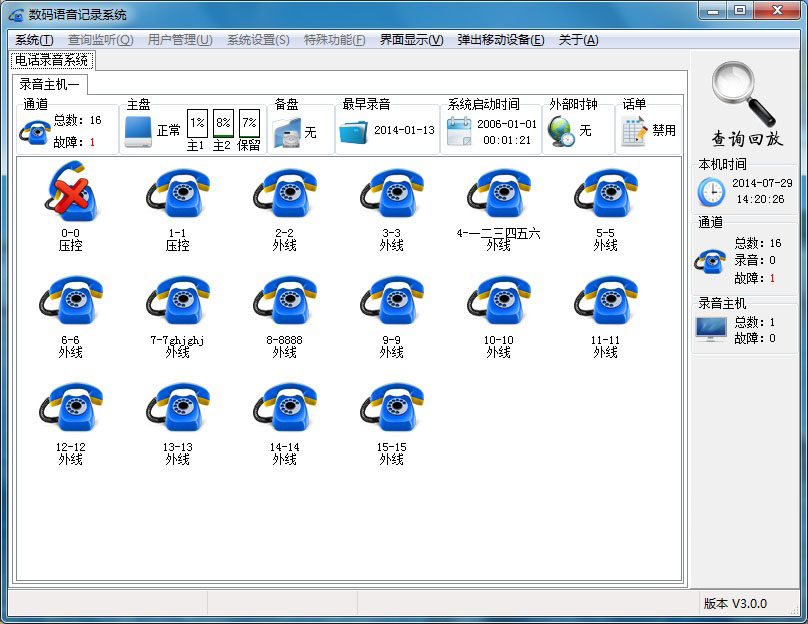808x624 pixels.
Task: Click the 备盘 backup disk icon
Action: (286, 131)
